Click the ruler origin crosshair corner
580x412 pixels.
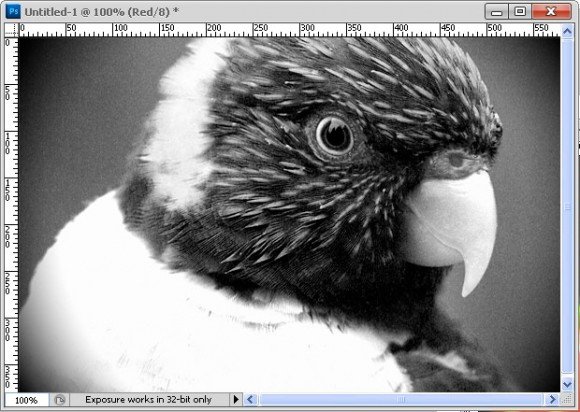pyautogui.click(x=11, y=30)
